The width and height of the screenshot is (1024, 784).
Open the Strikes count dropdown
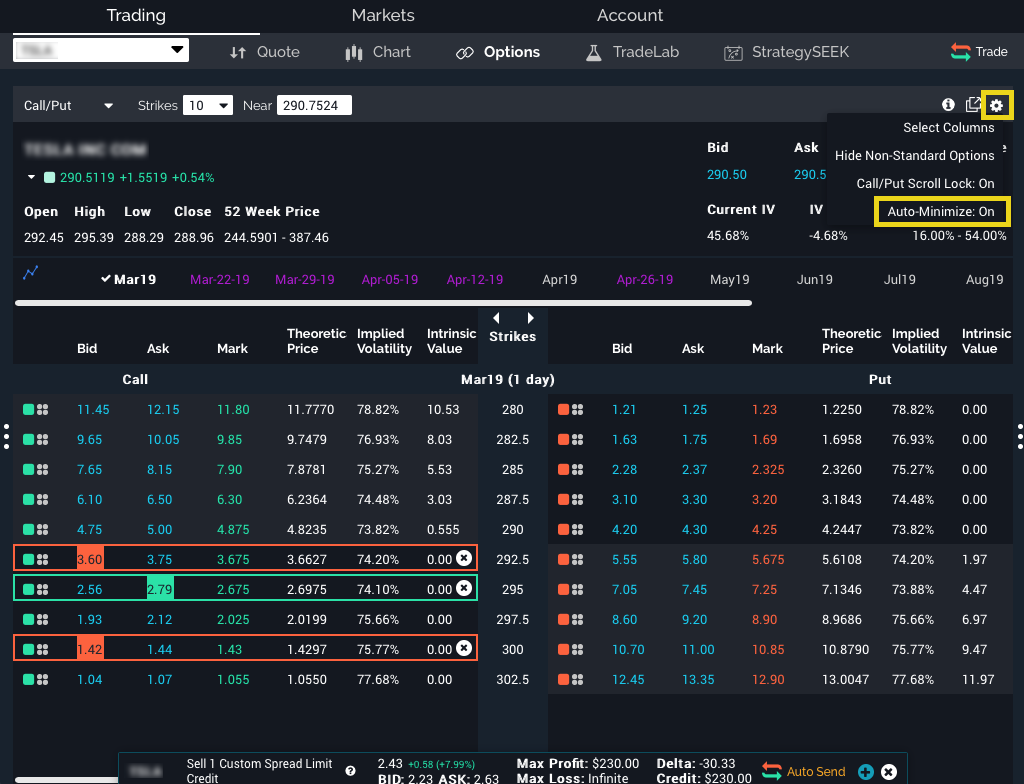coord(206,104)
